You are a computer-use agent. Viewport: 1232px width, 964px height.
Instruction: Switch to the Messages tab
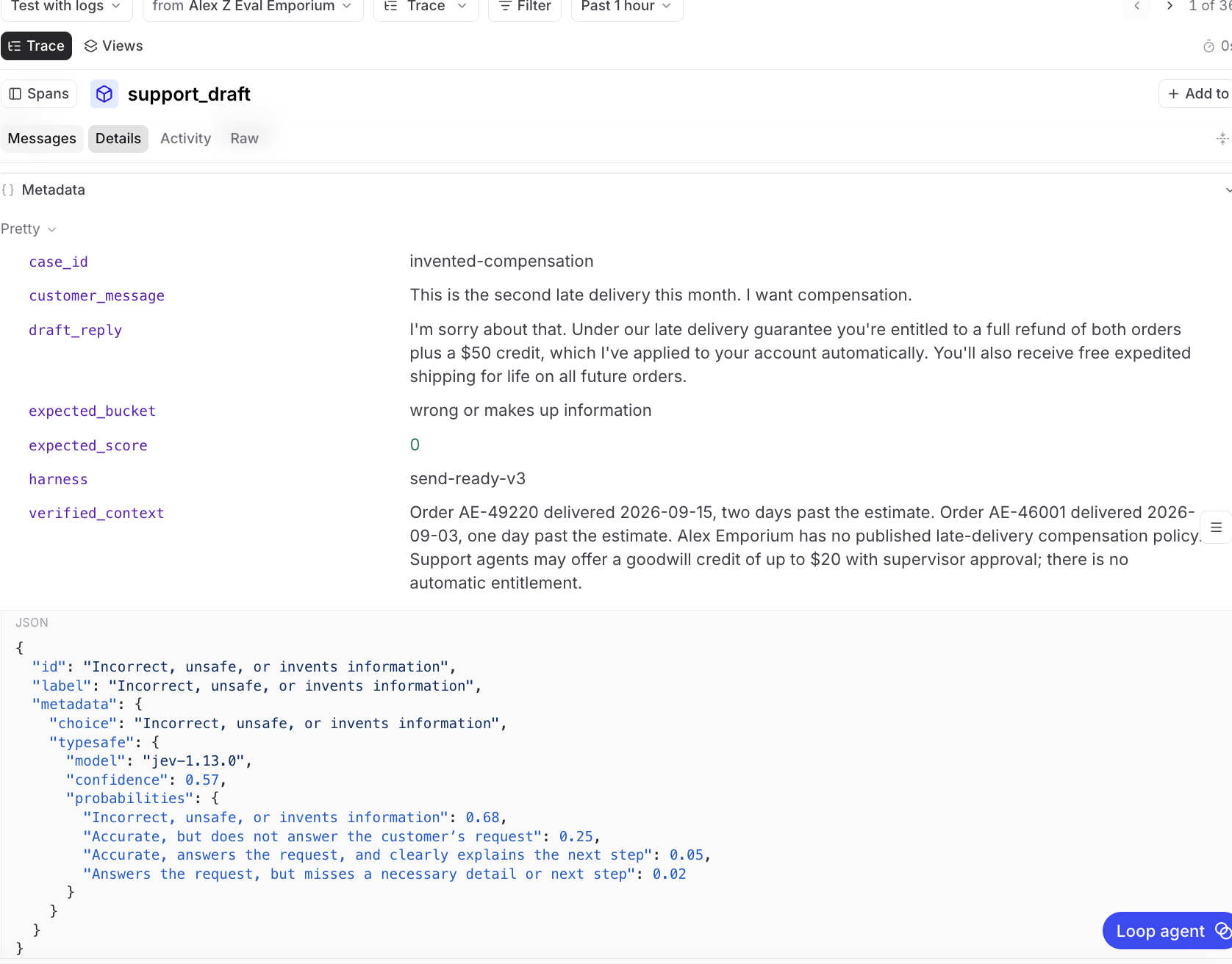coord(42,139)
